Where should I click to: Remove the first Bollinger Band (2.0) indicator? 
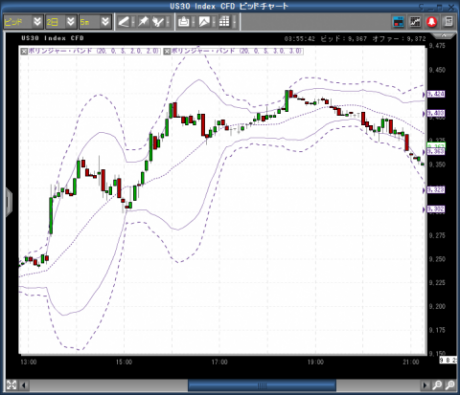24,51
